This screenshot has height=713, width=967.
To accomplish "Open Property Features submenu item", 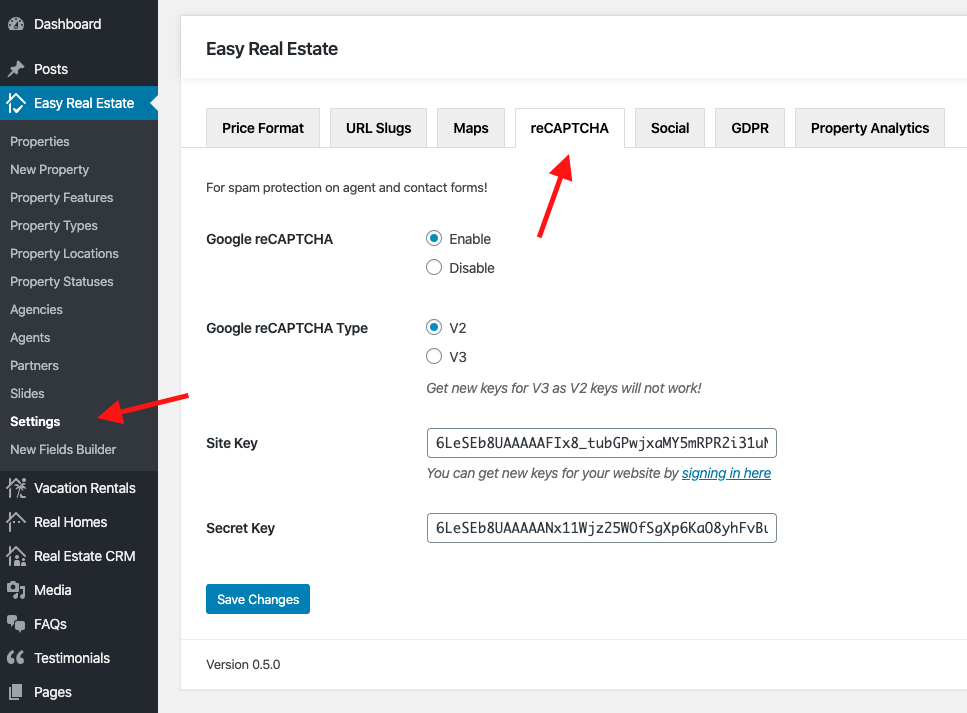I will (62, 197).
